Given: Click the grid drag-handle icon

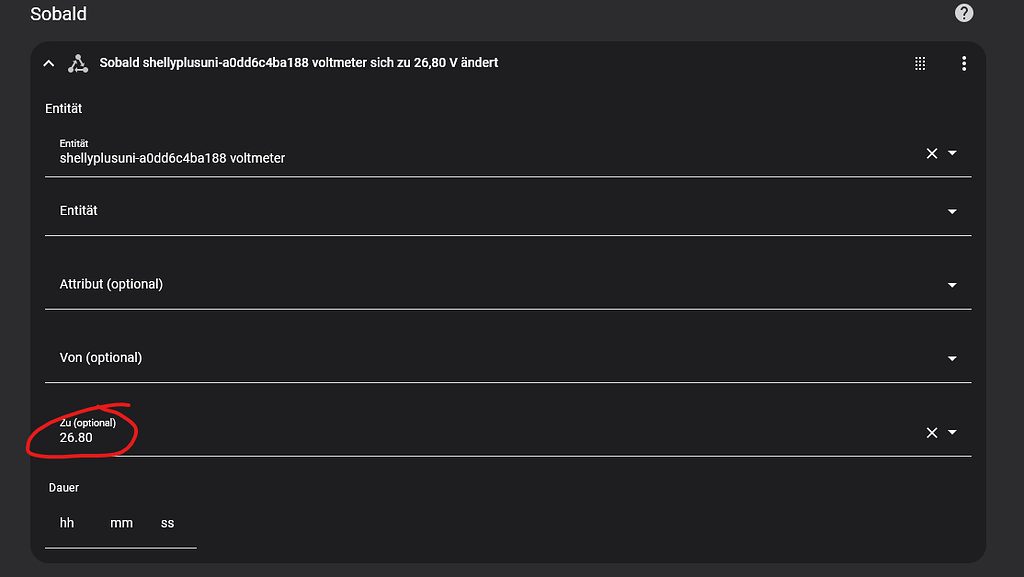Looking at the screenshot, I should pyautogui.click(x=920, y=62).
